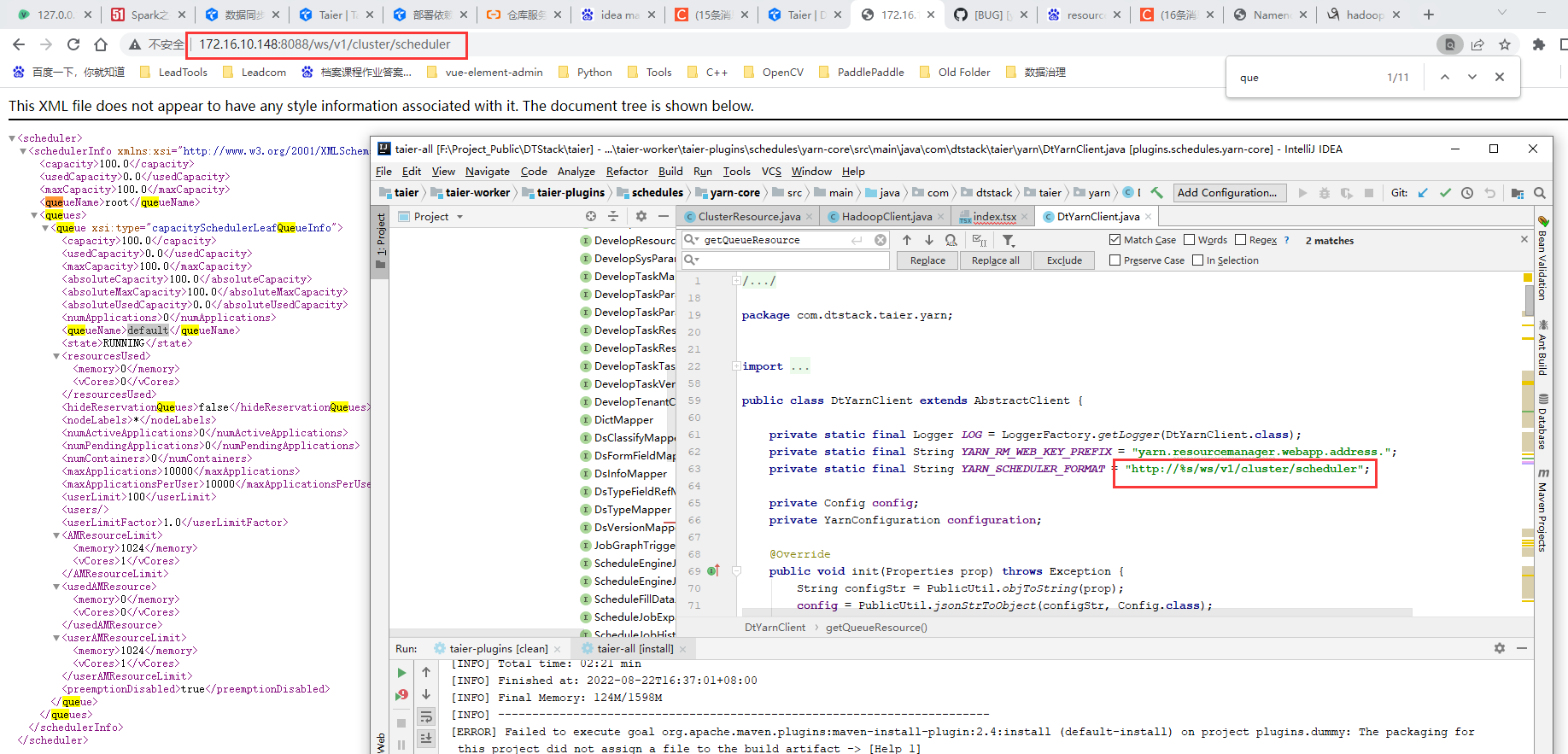Jump to next occurrence arrow in editor search
The height and width of the screenshot is (754, 1568).
pos(929,240)
